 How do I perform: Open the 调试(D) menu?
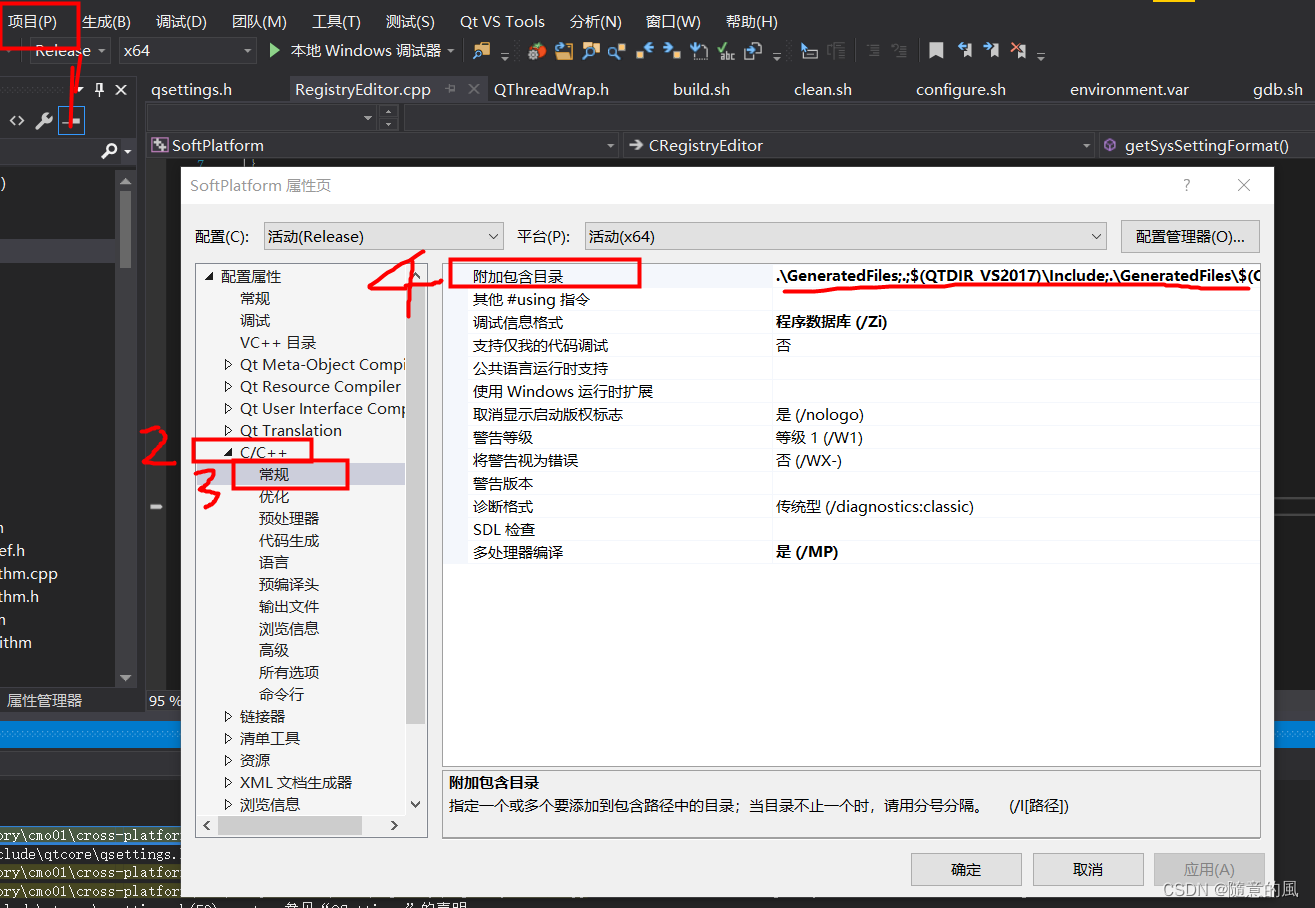181,21
